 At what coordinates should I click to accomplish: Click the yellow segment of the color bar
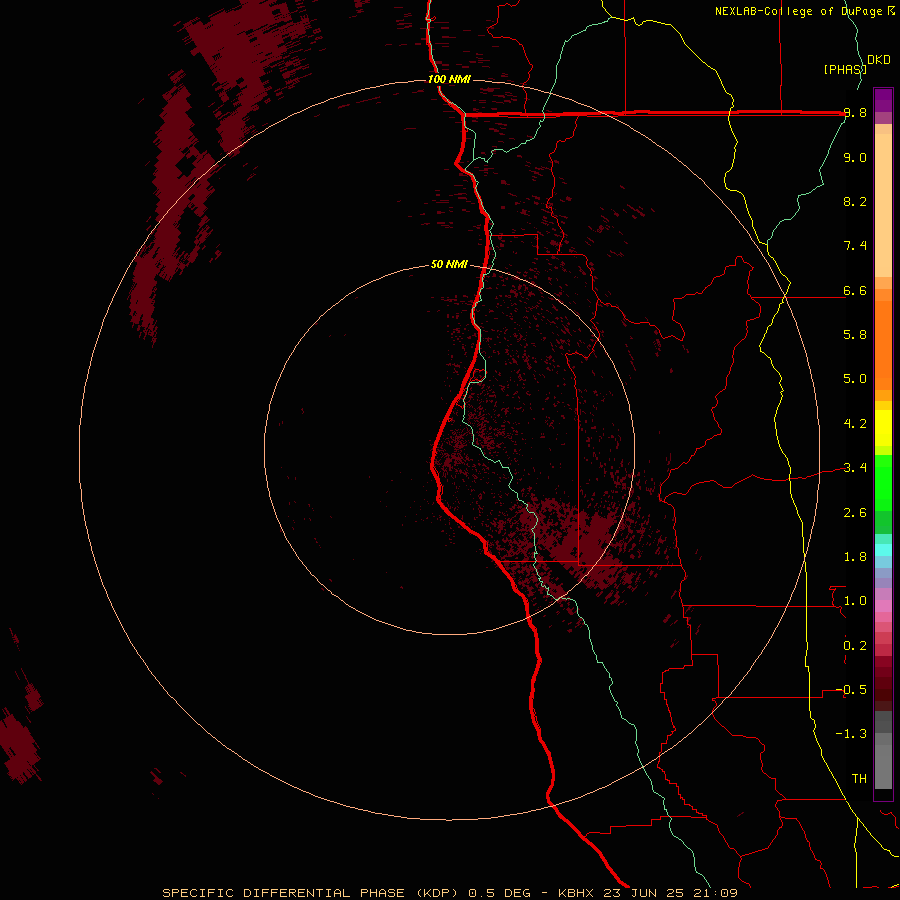point(883,428)
